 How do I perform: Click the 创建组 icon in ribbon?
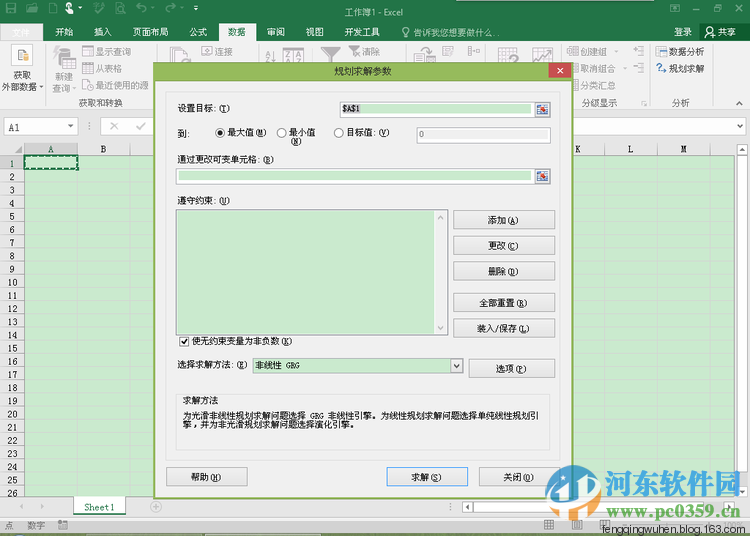coord(573,51)
